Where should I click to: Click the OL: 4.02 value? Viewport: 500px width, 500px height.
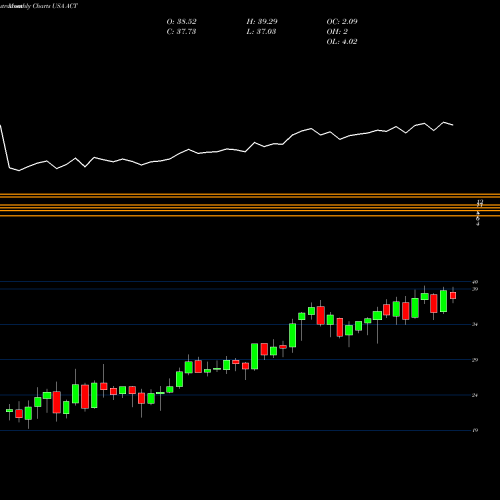[342, 42]
